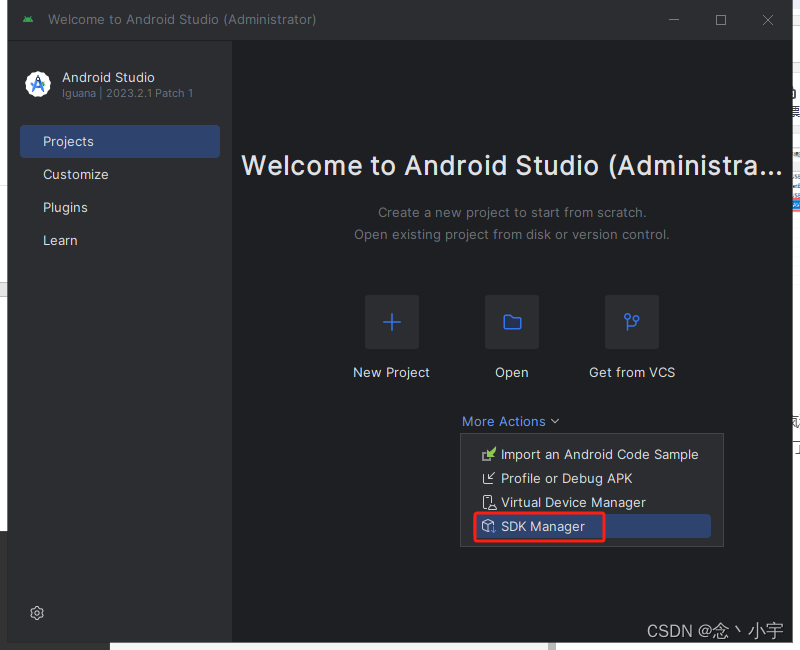Click the Android title bar icon
Screen dimensions: 800x650
pos(28,19)
